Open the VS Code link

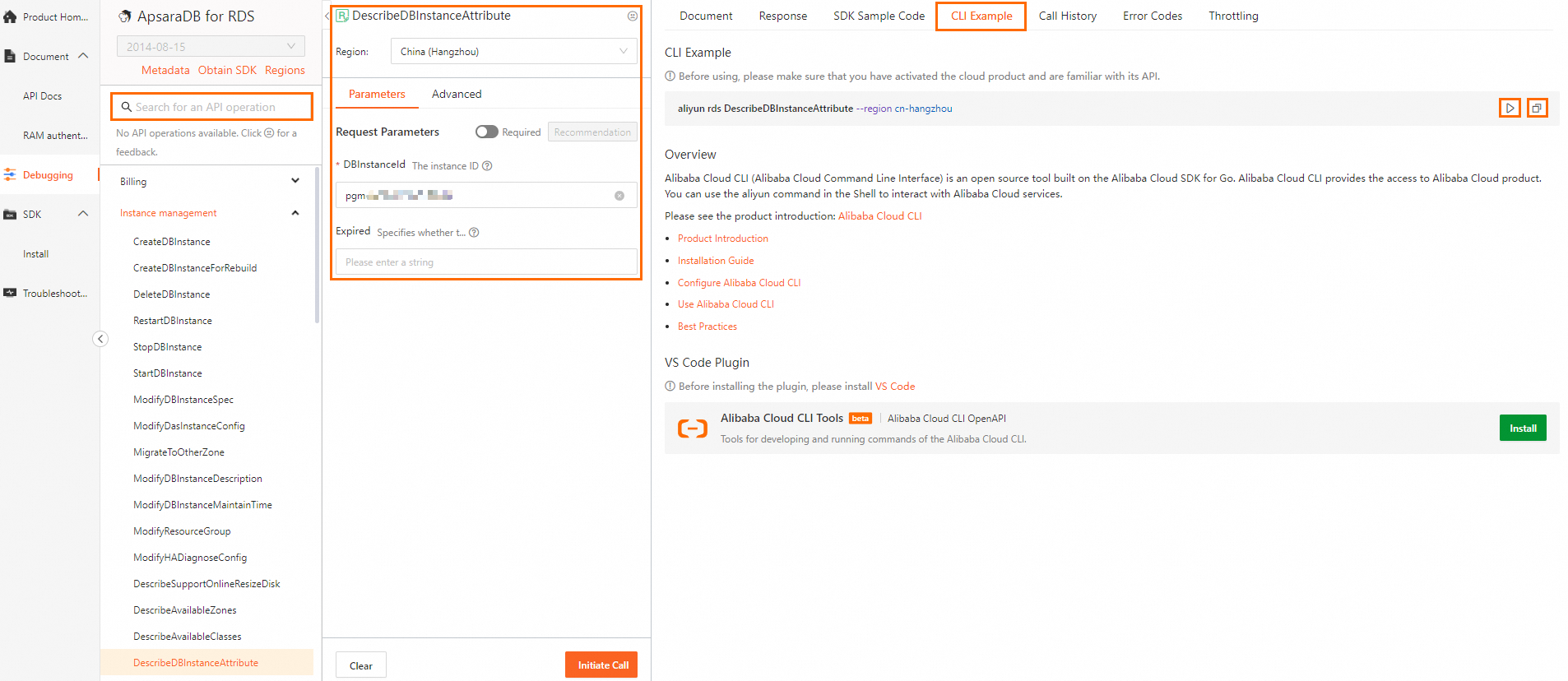pyautogui.click(x=895, y=387)
